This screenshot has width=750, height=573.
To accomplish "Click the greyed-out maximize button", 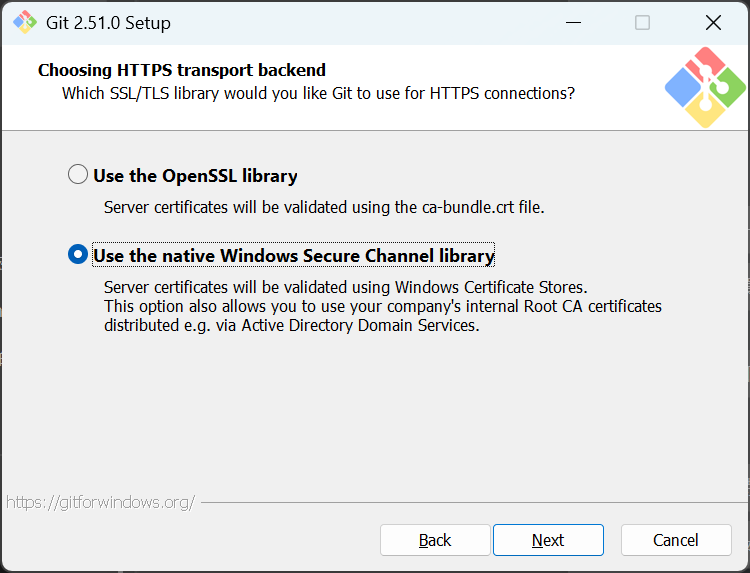I will coord(642,22).
